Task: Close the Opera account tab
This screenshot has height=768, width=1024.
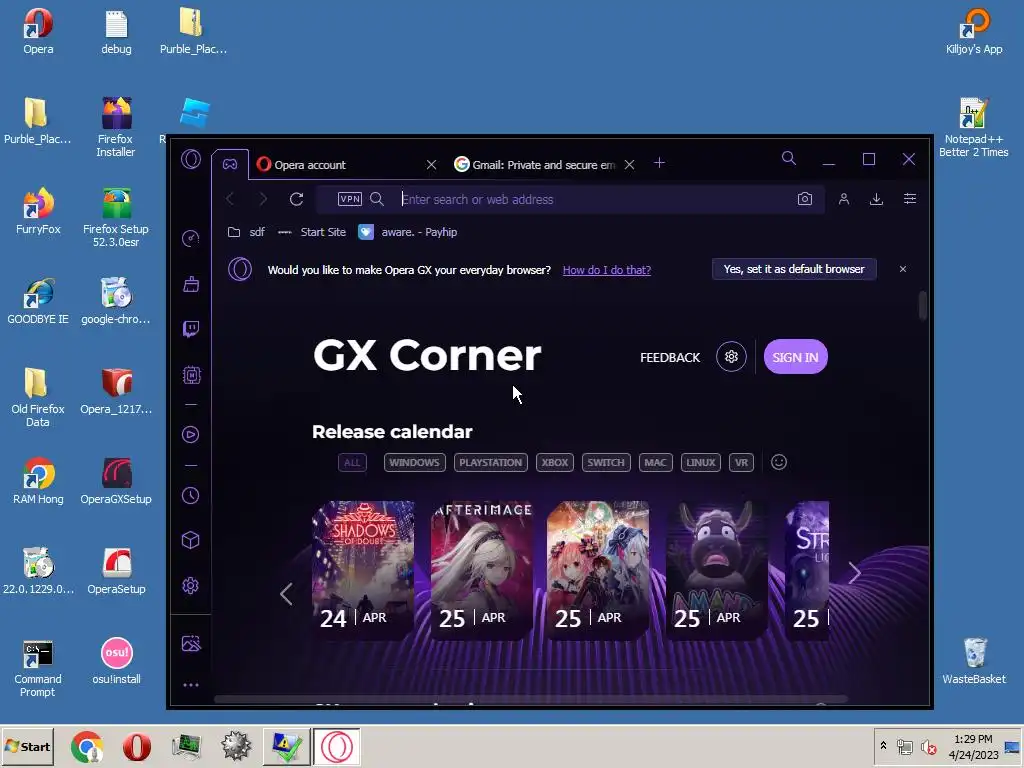Action: (x=431, y=165)
